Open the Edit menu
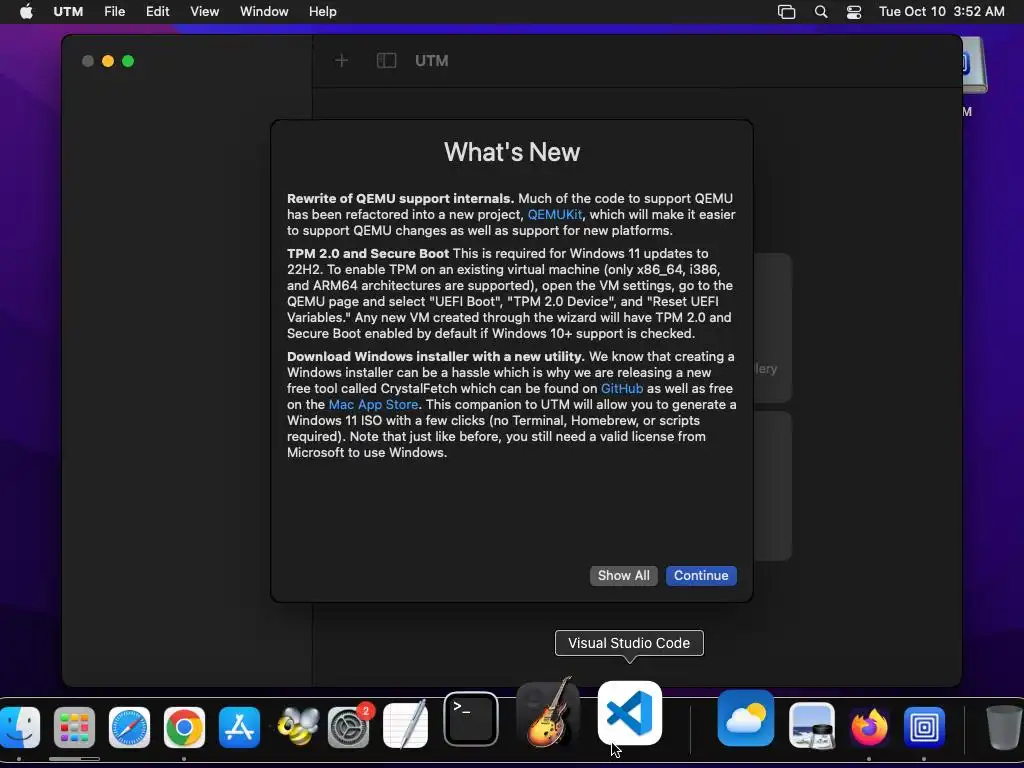The height and width of the screenshot is (768, 1024). (157, 12)
